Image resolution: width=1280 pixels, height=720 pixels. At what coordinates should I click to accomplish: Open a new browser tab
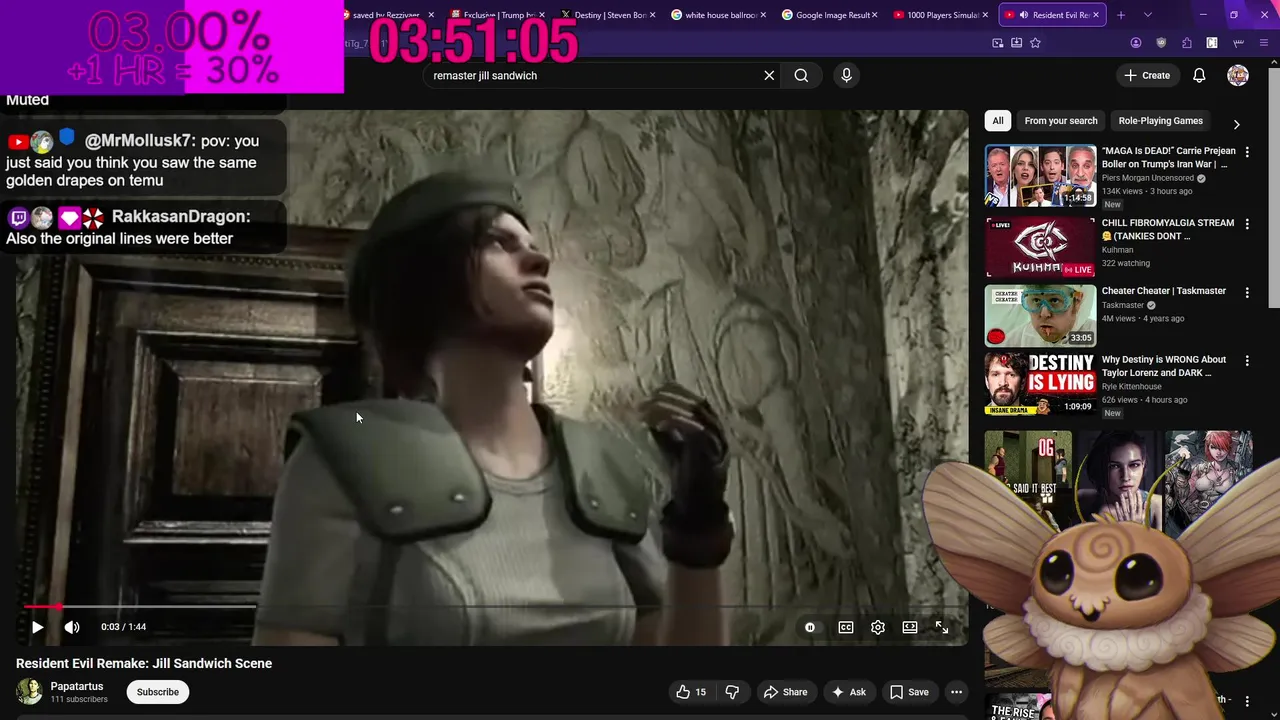point(1121,15)
